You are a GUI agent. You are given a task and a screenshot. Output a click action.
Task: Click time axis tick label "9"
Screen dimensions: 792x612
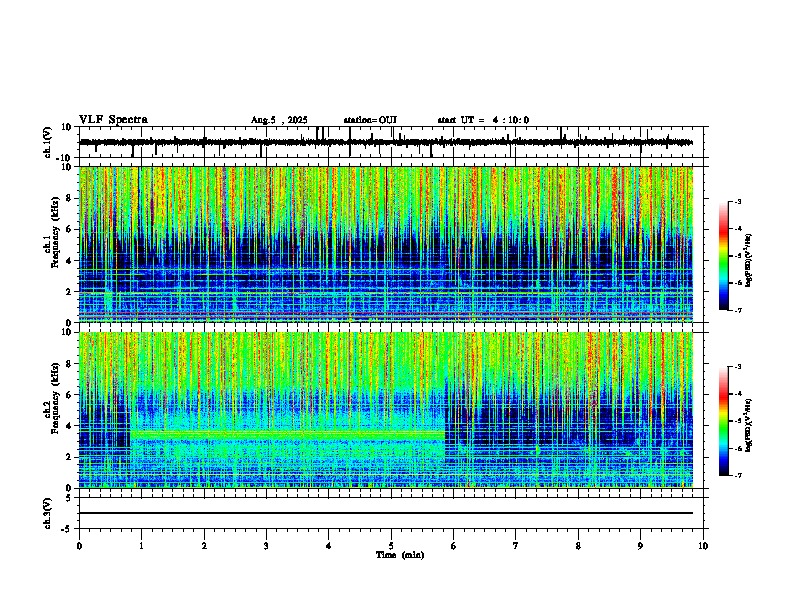tap(640, 546)
